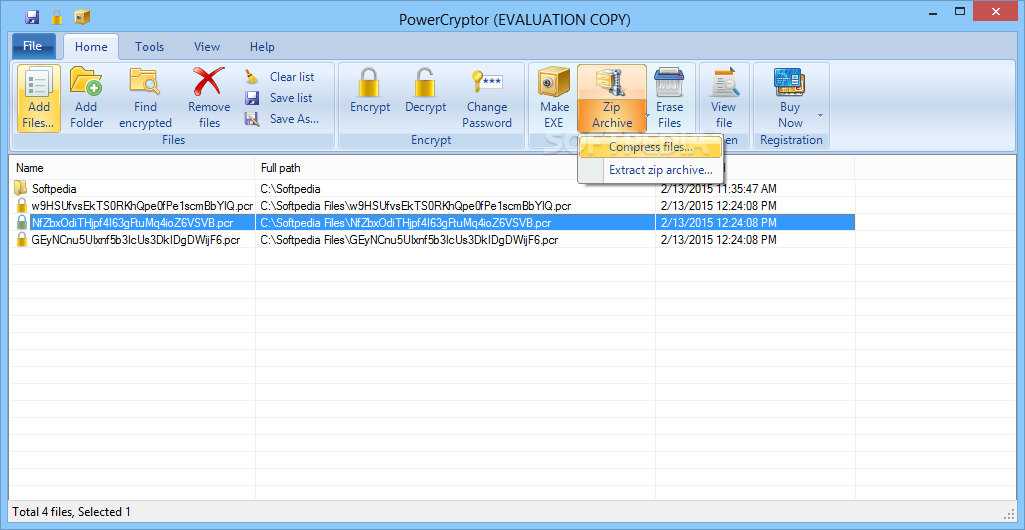The width and height of the screenshot is (1025, 530).
Task: Switch to the Home ribbon tab
Action: click(91, 46)
